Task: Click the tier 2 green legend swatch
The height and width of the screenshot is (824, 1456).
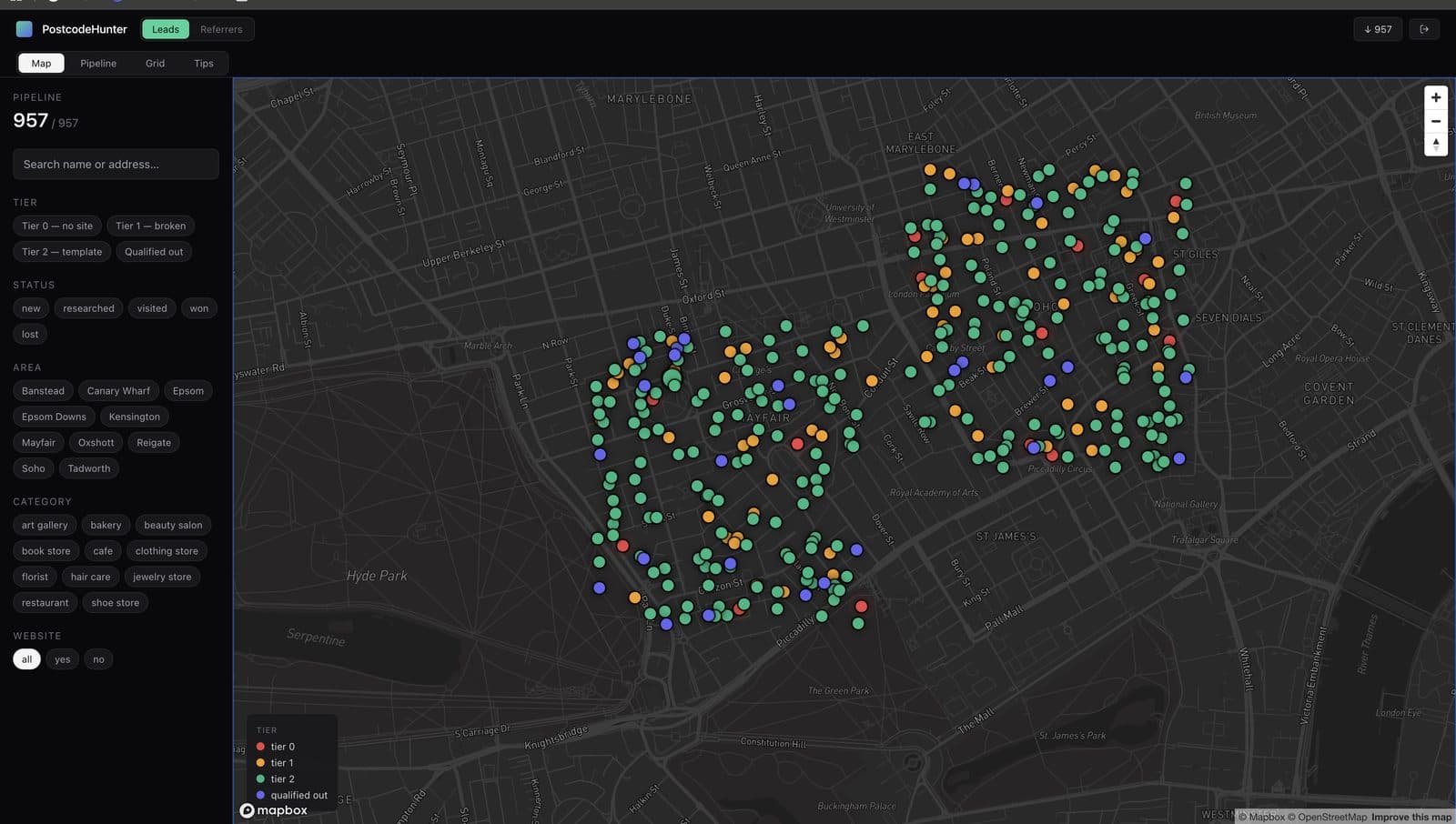Action: (x=260, y=779)
